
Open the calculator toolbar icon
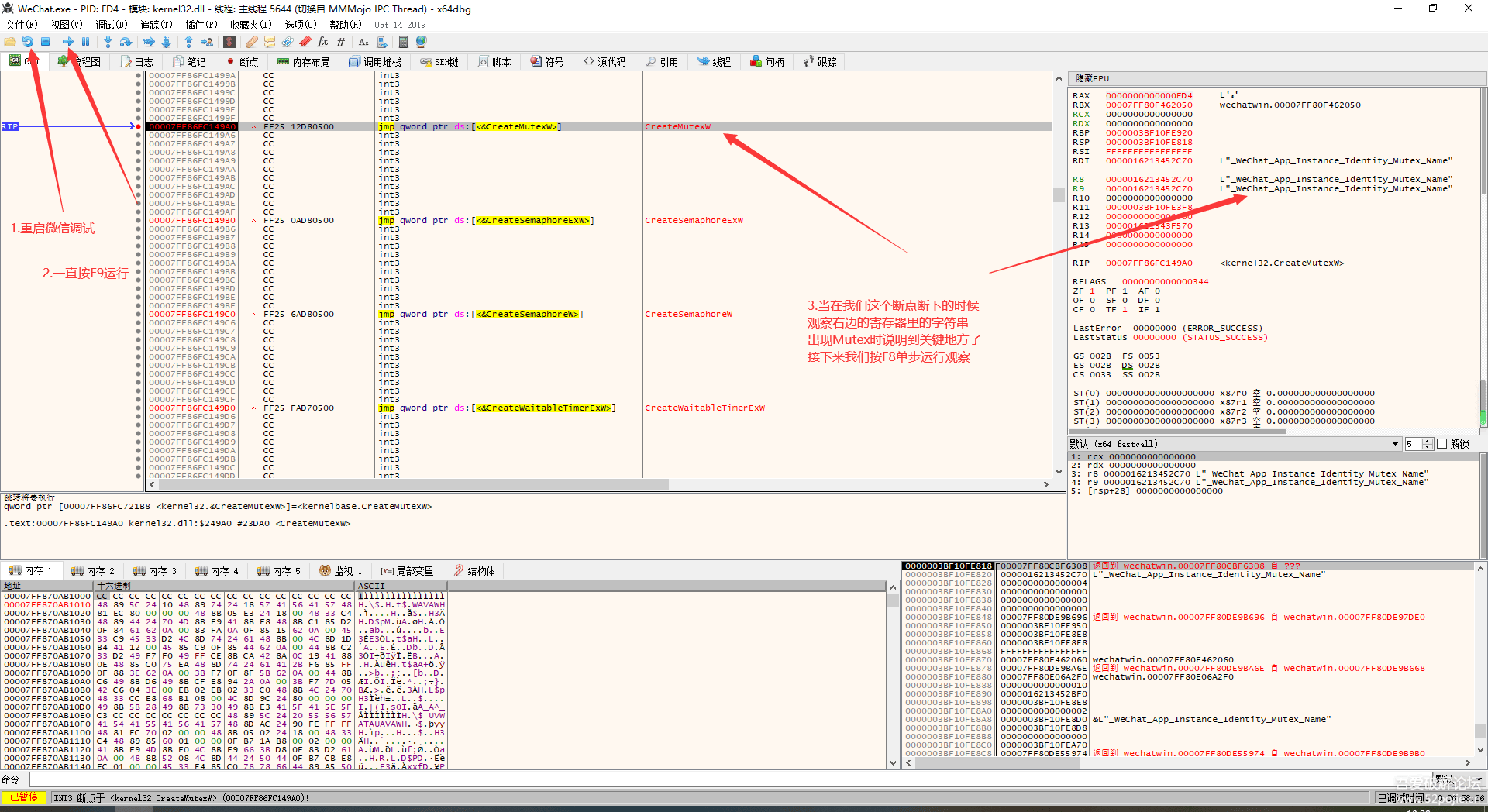(403, 42)
